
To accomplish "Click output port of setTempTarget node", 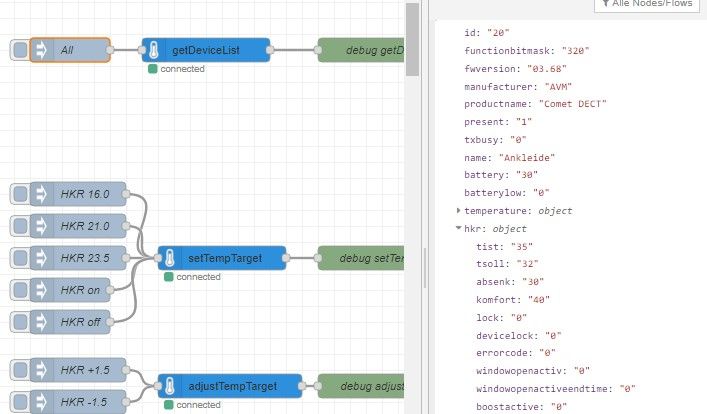I will 286,258.
